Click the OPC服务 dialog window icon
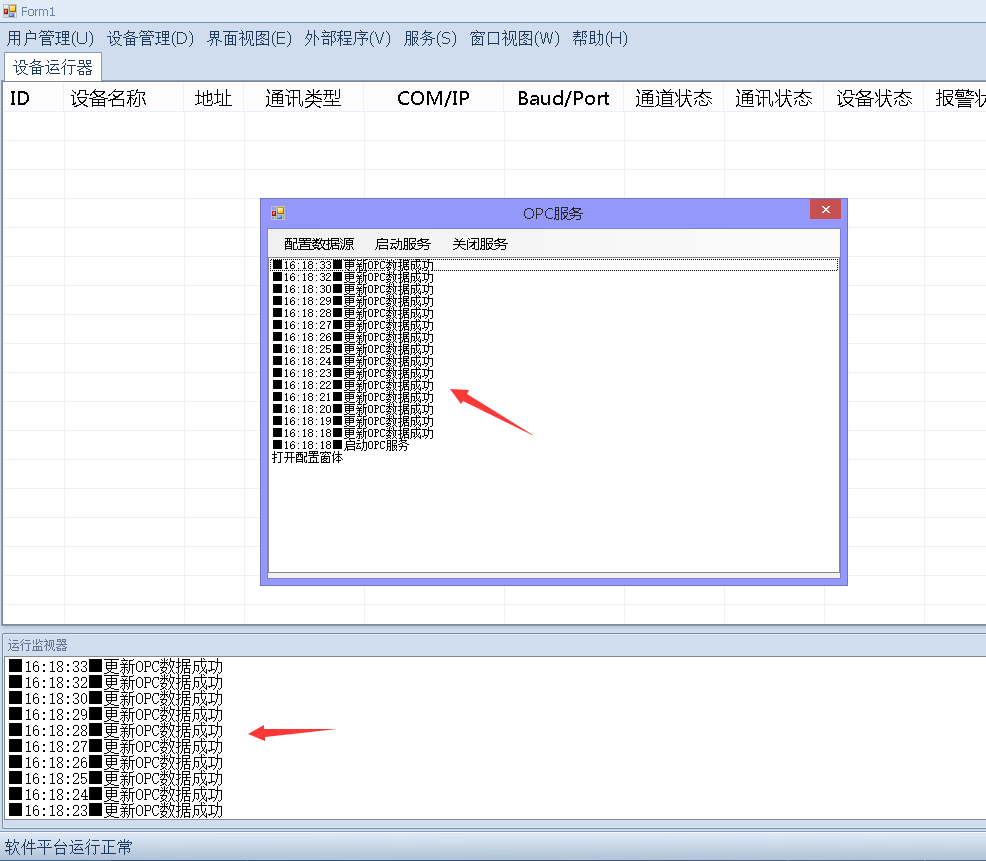Screen dimensions: 986x861 tap(278, 213)
